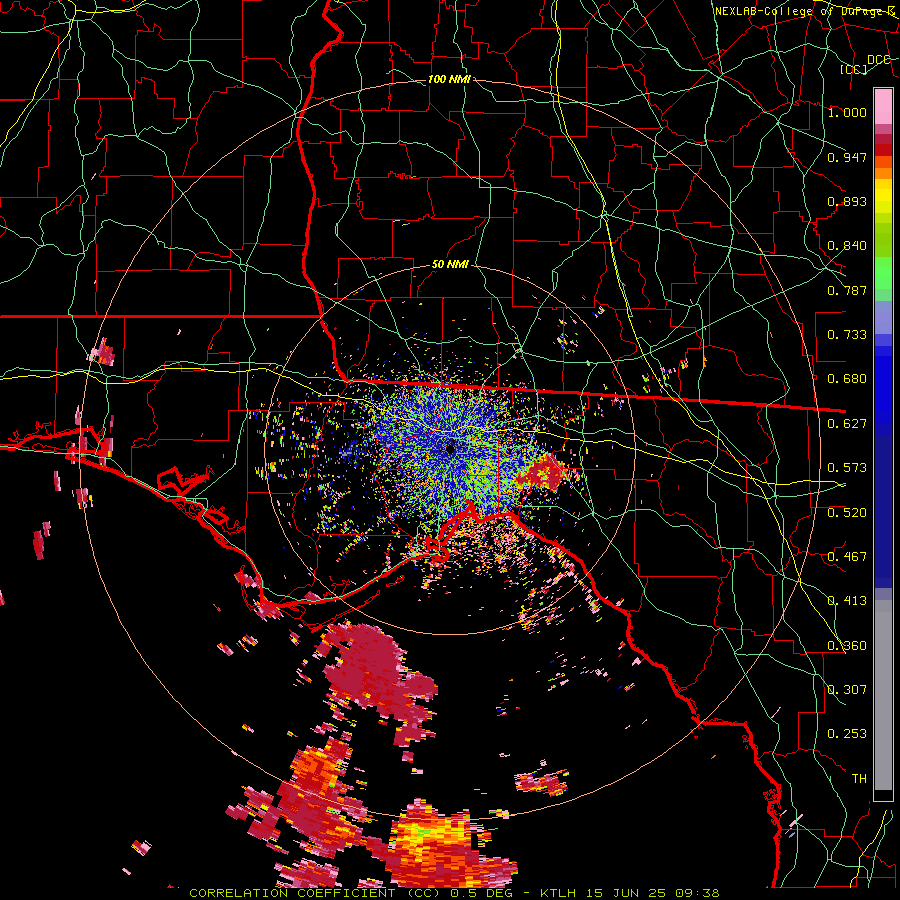Click the 1.000 value on the color scale

click(x=847, y=112)
